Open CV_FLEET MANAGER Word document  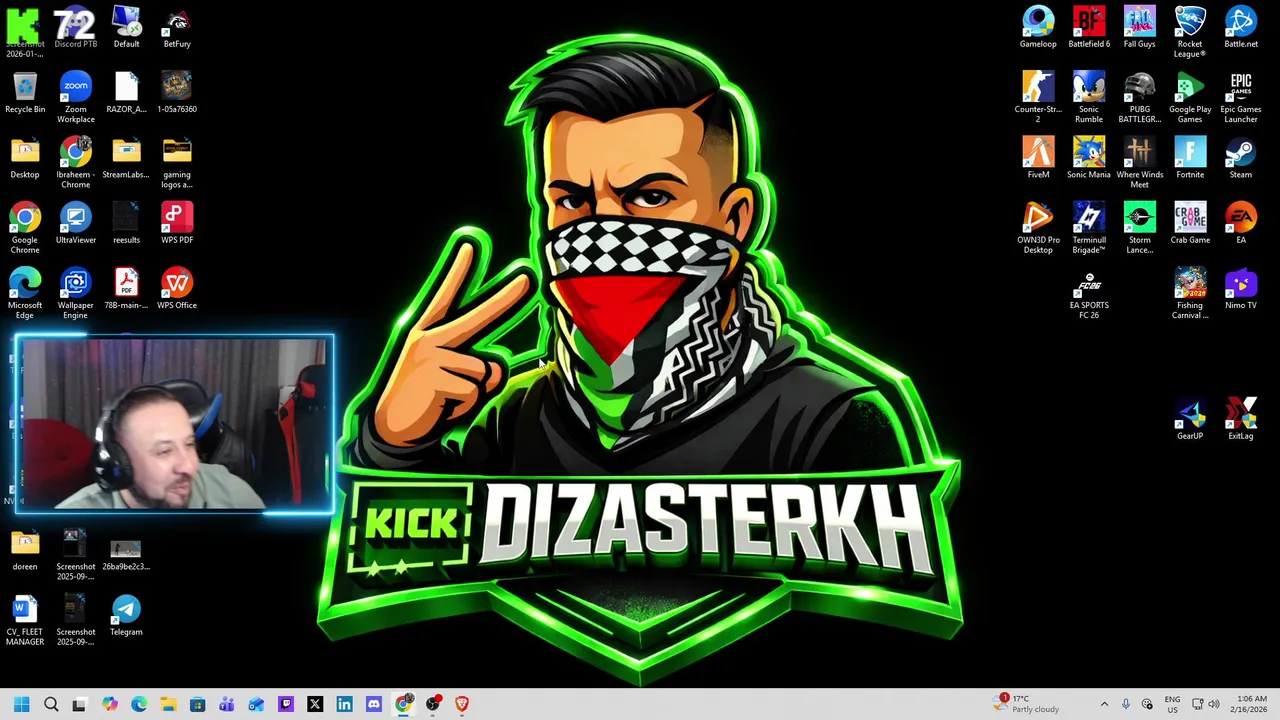click(x=25, y=620)
